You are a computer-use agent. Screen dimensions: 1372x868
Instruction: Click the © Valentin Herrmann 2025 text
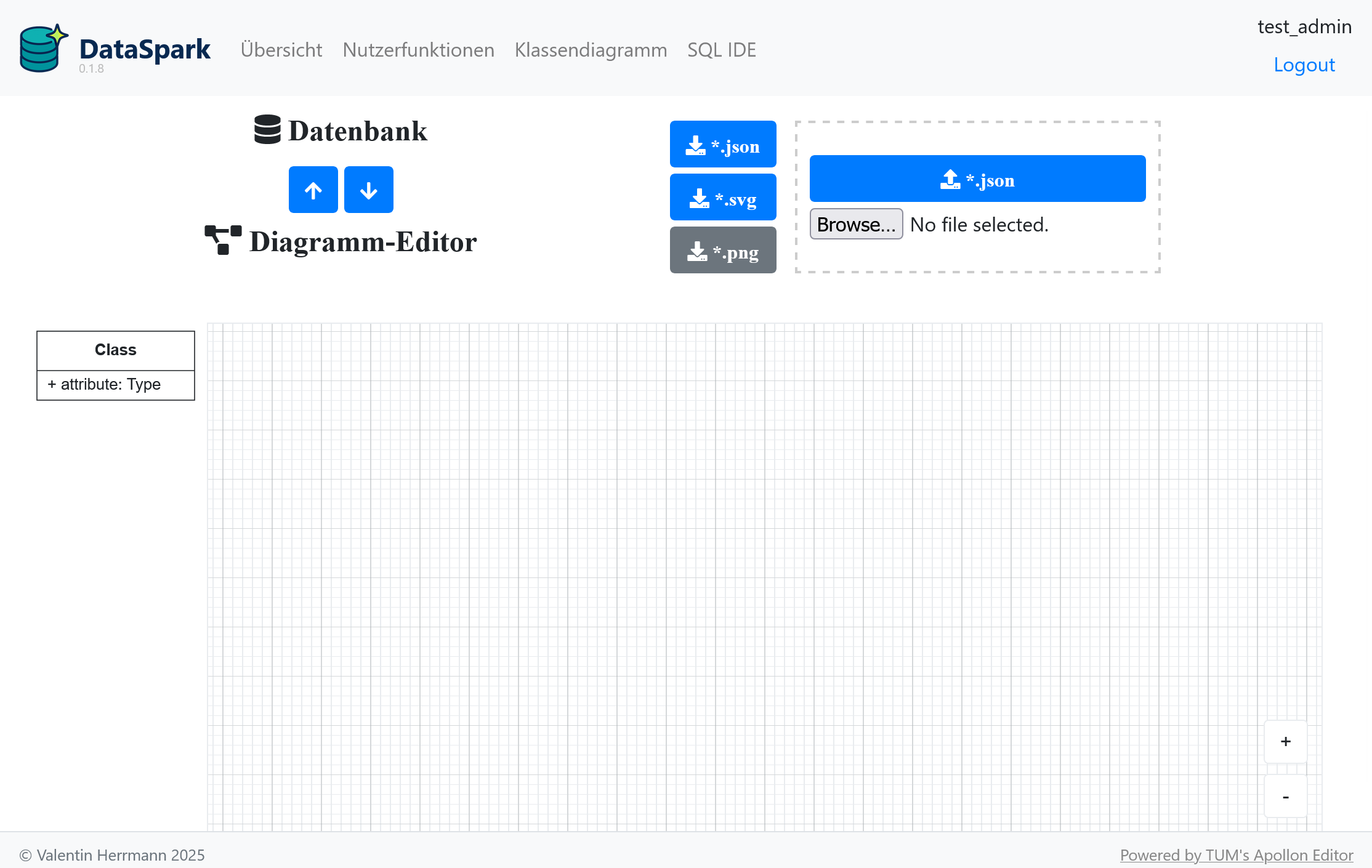point(112,855)
